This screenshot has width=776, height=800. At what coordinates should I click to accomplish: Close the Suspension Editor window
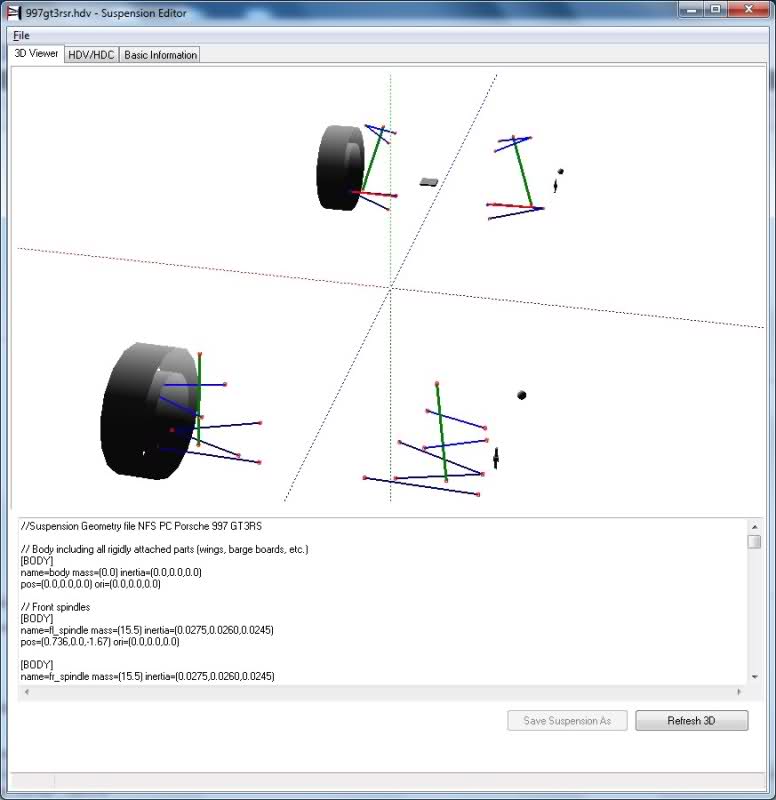pyautogui.click(x=748, y=10)
